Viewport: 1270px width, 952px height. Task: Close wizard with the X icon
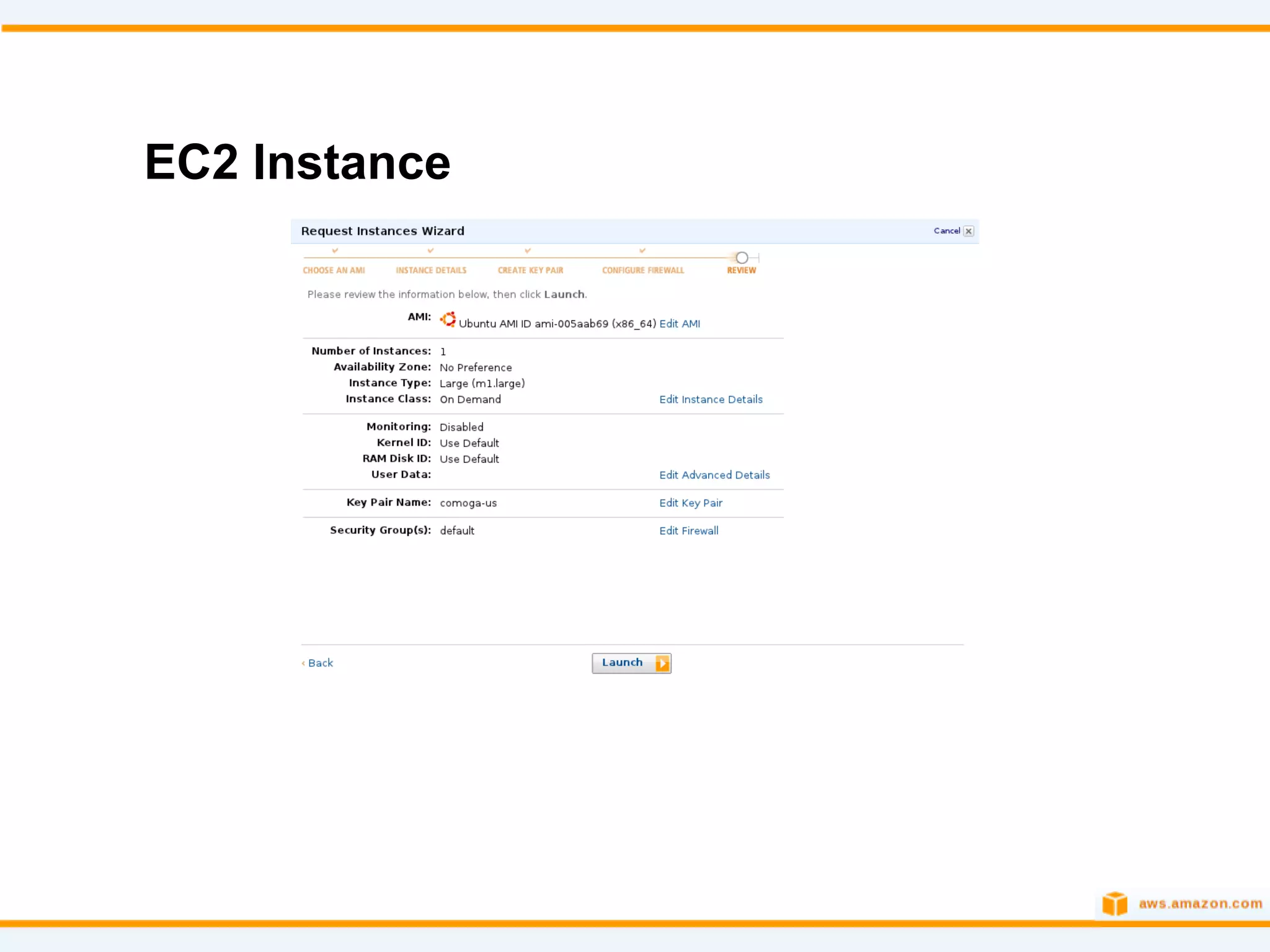(969, 231)
